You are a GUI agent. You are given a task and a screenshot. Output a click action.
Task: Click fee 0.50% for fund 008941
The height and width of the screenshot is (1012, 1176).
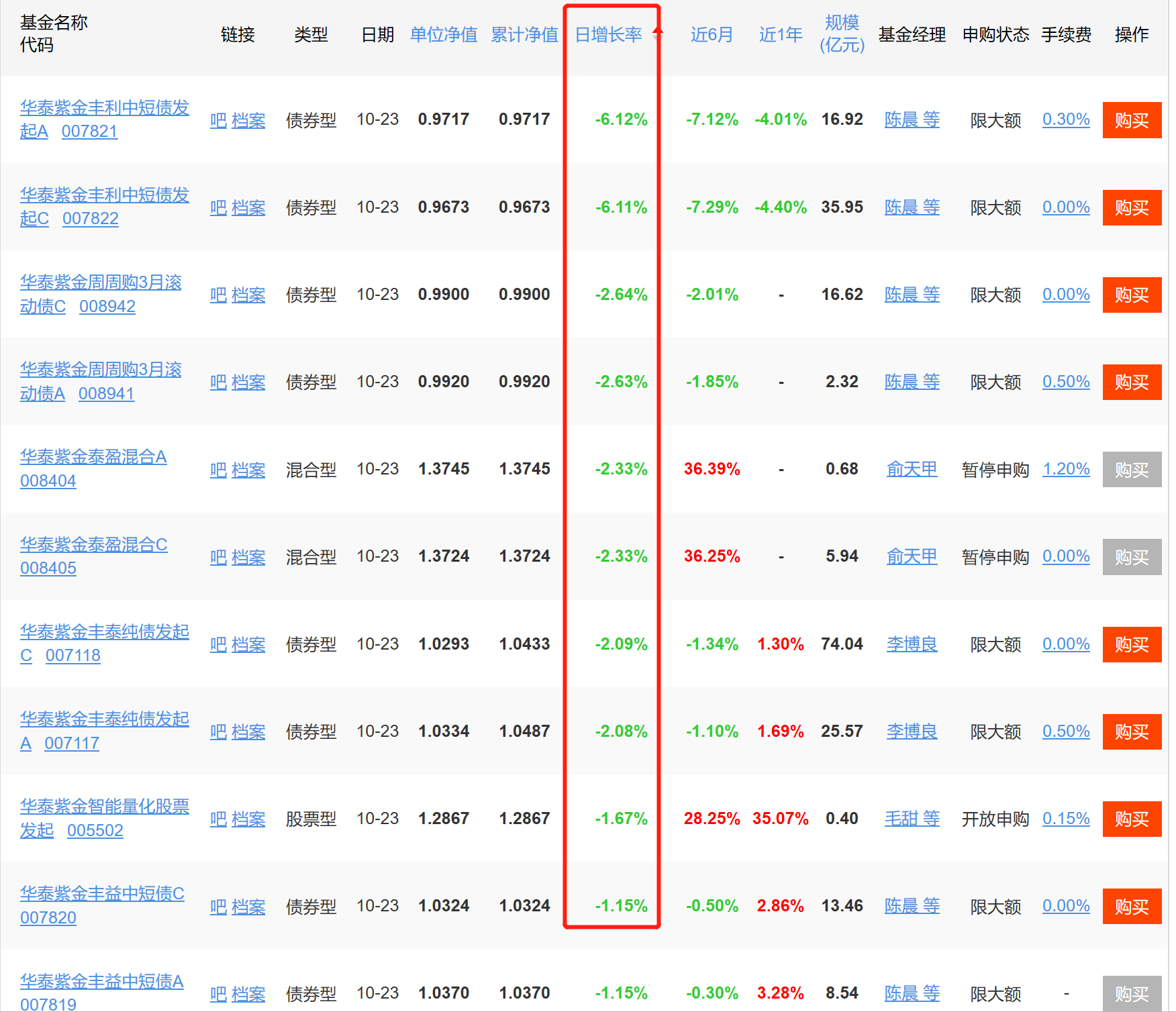pos(1066,382)
